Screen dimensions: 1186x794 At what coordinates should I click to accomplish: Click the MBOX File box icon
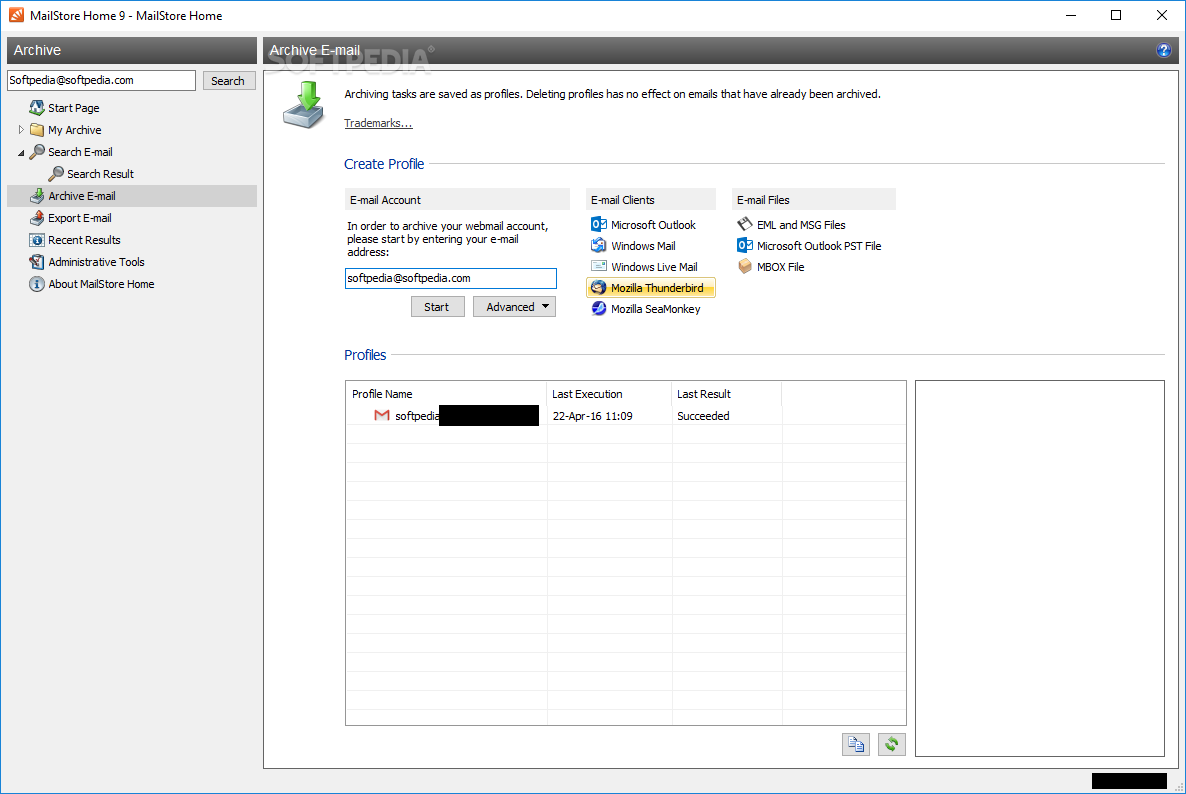coord(744,266)
